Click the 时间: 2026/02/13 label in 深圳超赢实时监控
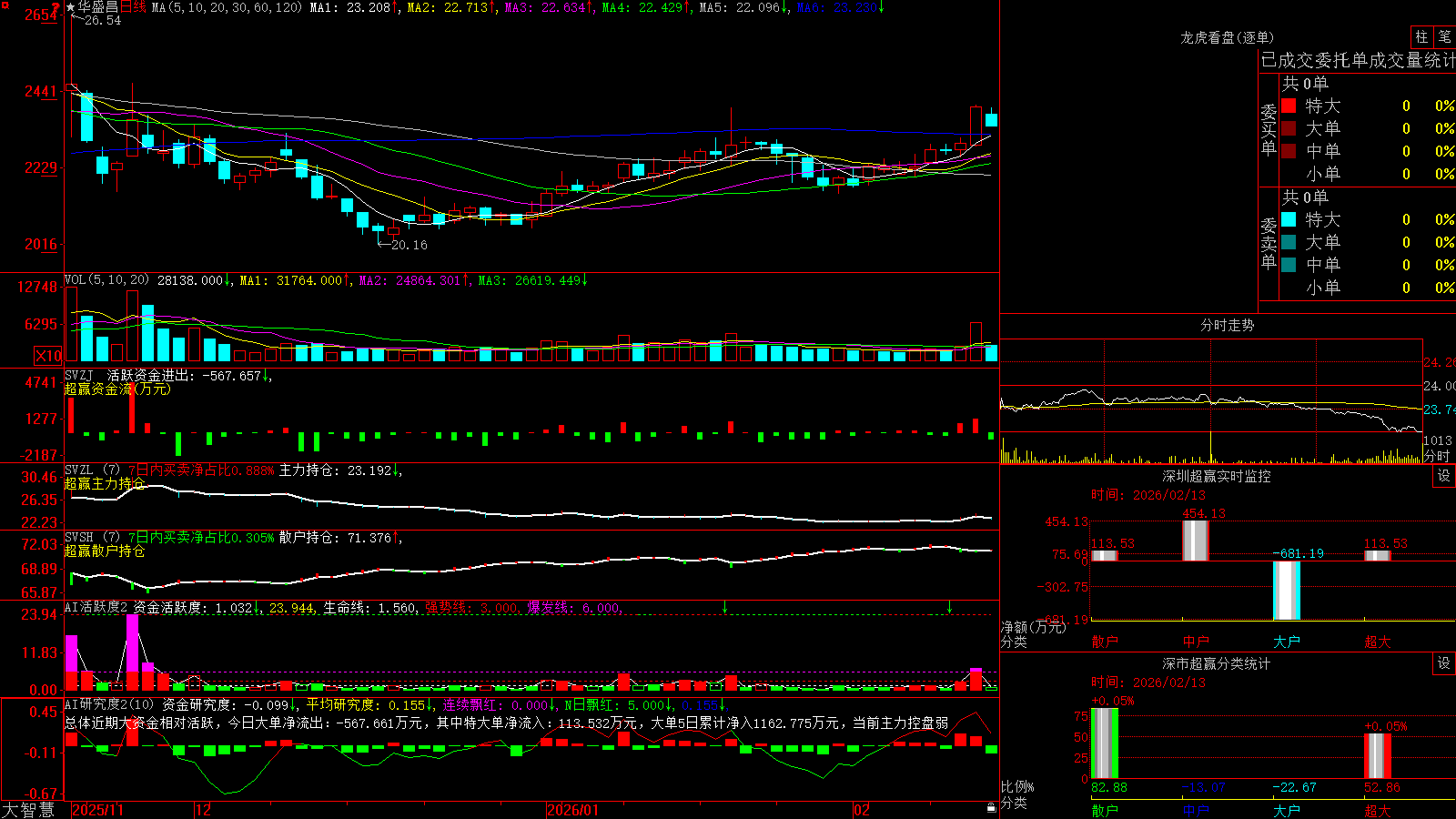The image size is (1456, 819). pyautogui.click(x=1148, y=495)
